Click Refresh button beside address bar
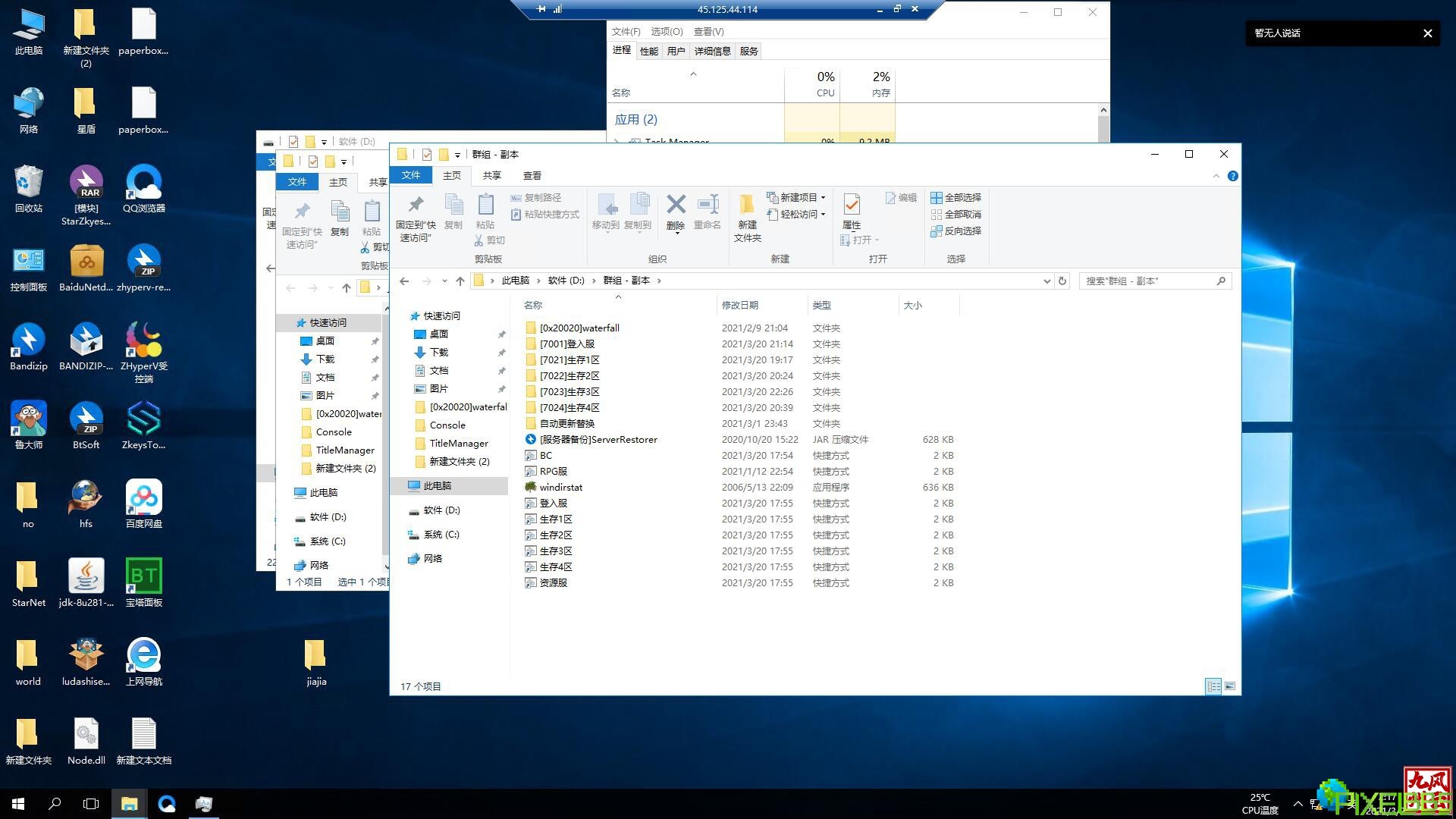1456x819 pixels. click(1062, 281)
